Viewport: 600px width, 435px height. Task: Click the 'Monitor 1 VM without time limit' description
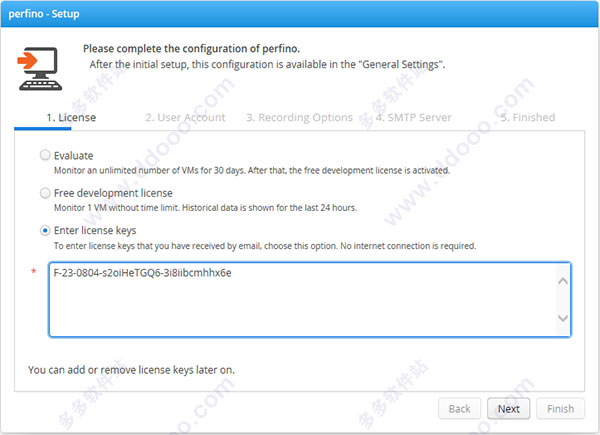pos(205,208)
